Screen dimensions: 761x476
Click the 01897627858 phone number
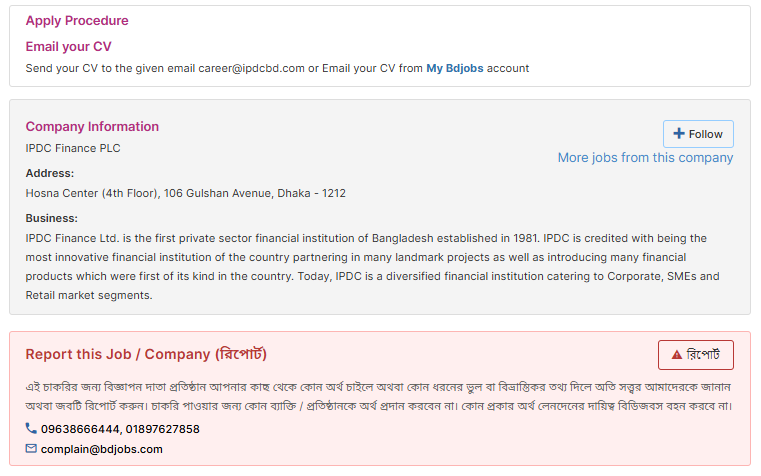pyautogui.click(x=163, y=429)
